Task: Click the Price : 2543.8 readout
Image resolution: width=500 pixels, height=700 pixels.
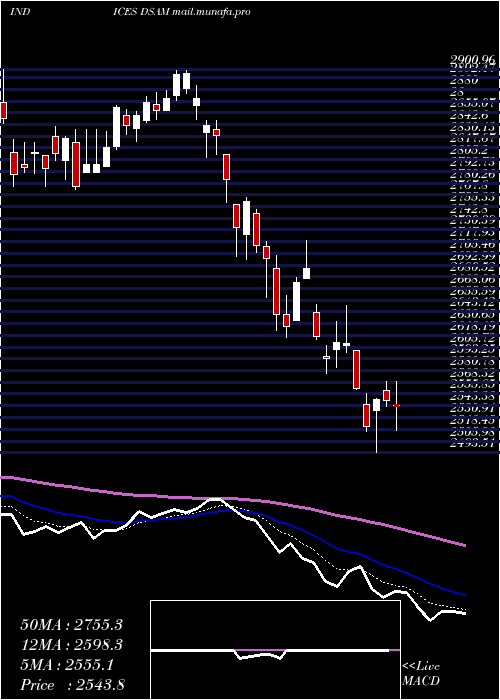Action: point(72,685)
